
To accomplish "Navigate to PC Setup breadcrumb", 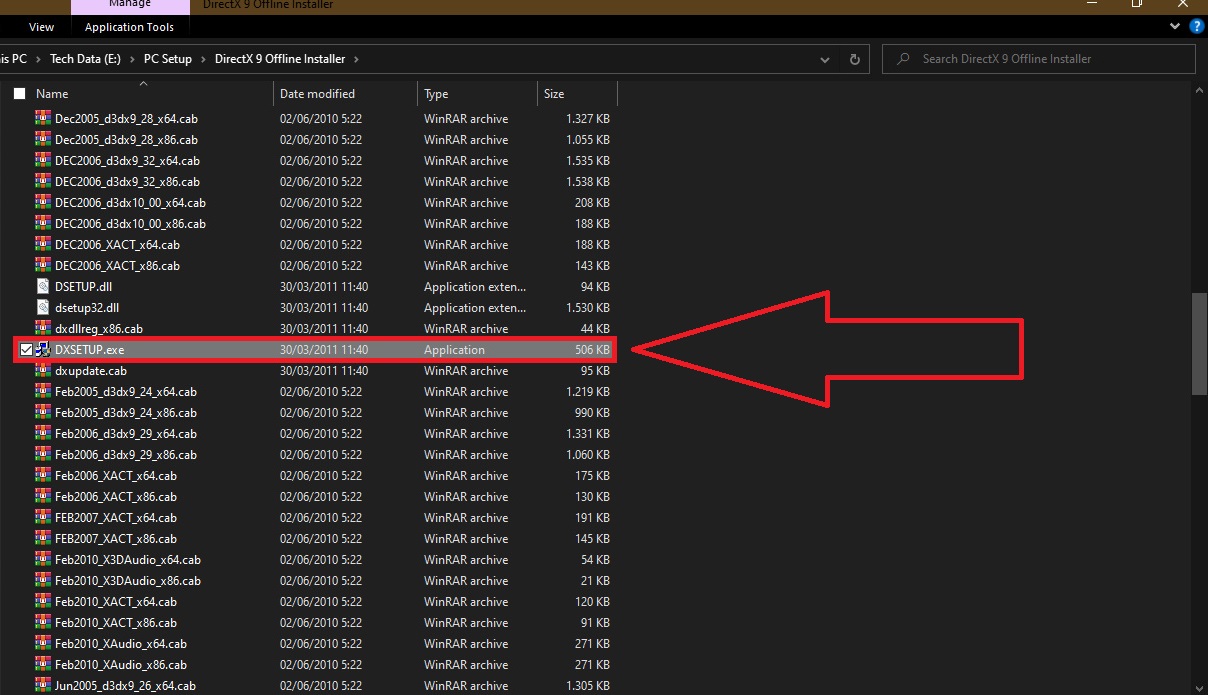I will point(168,59).
